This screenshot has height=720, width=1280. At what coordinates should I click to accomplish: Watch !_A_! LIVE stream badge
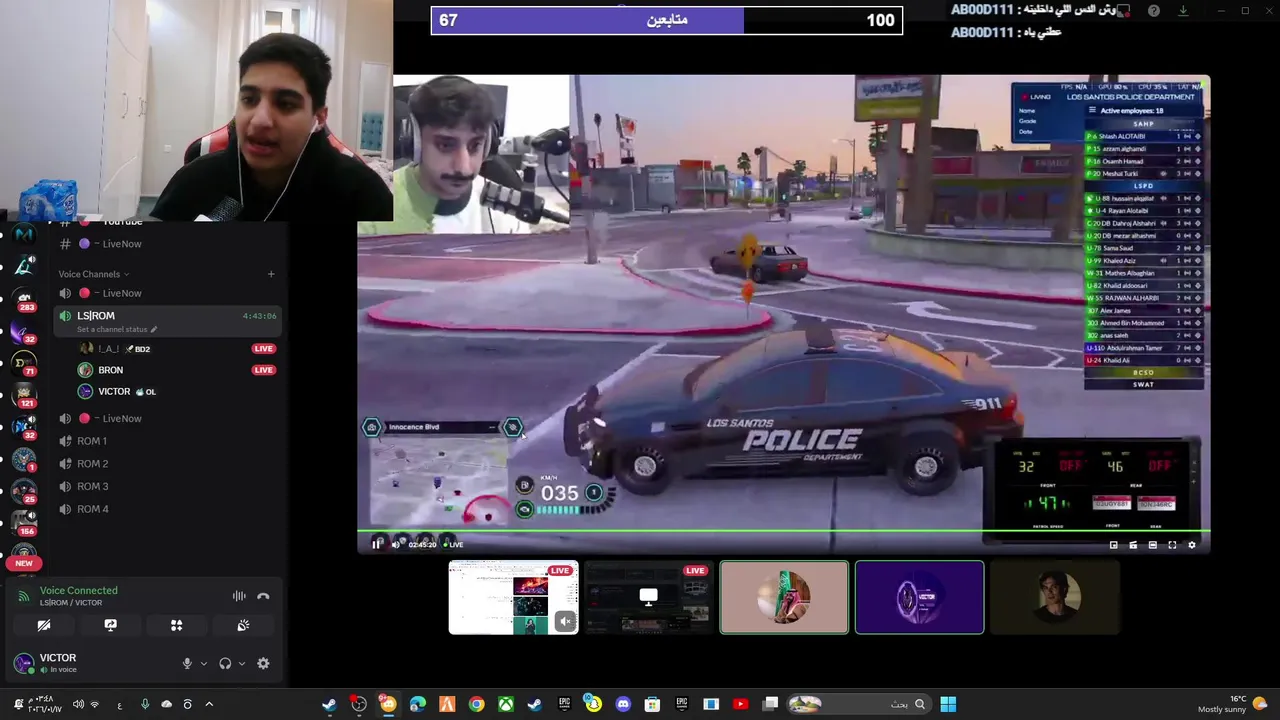pos(263,349)
